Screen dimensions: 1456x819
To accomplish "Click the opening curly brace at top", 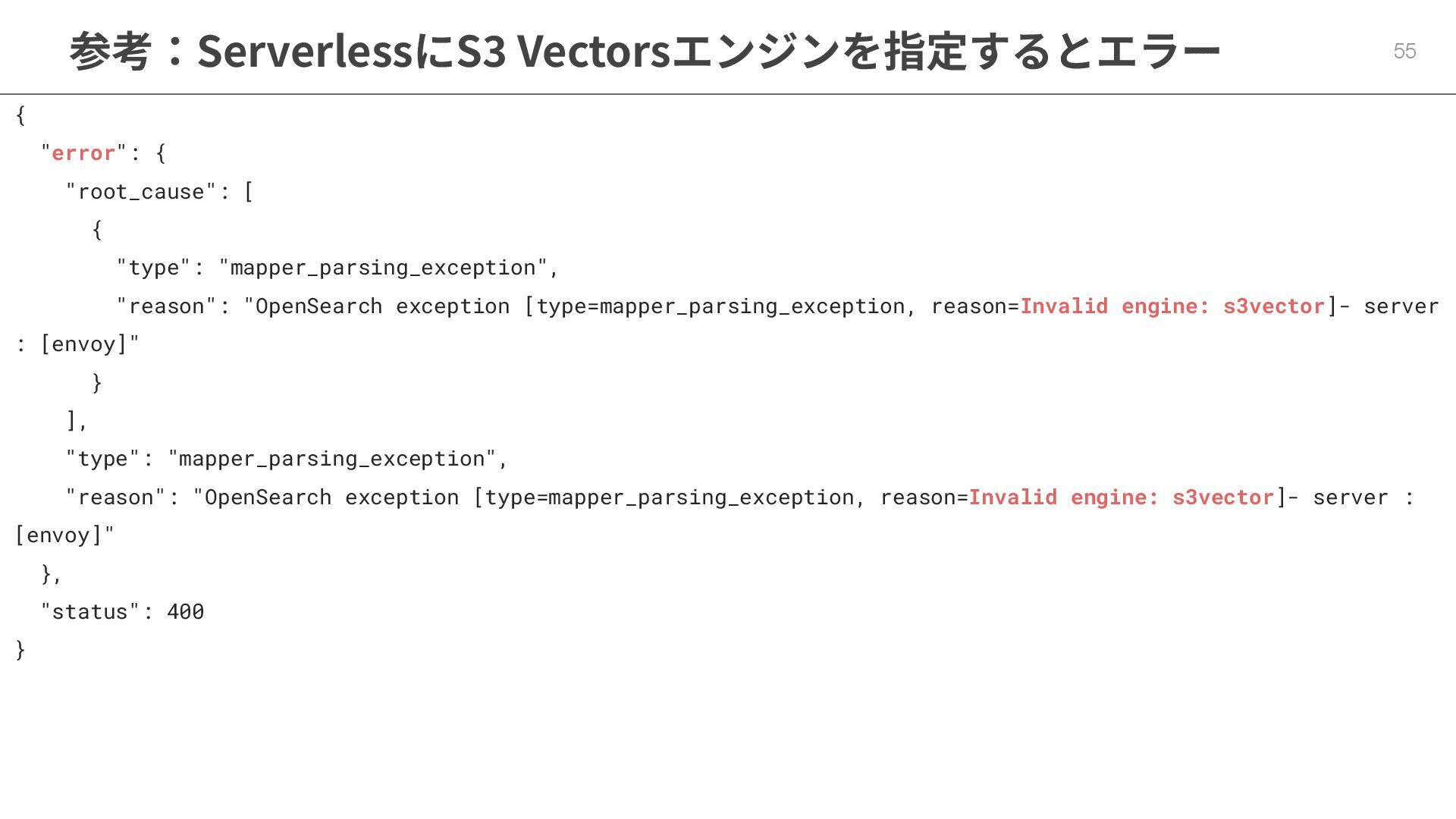I will tap(20, 115).
